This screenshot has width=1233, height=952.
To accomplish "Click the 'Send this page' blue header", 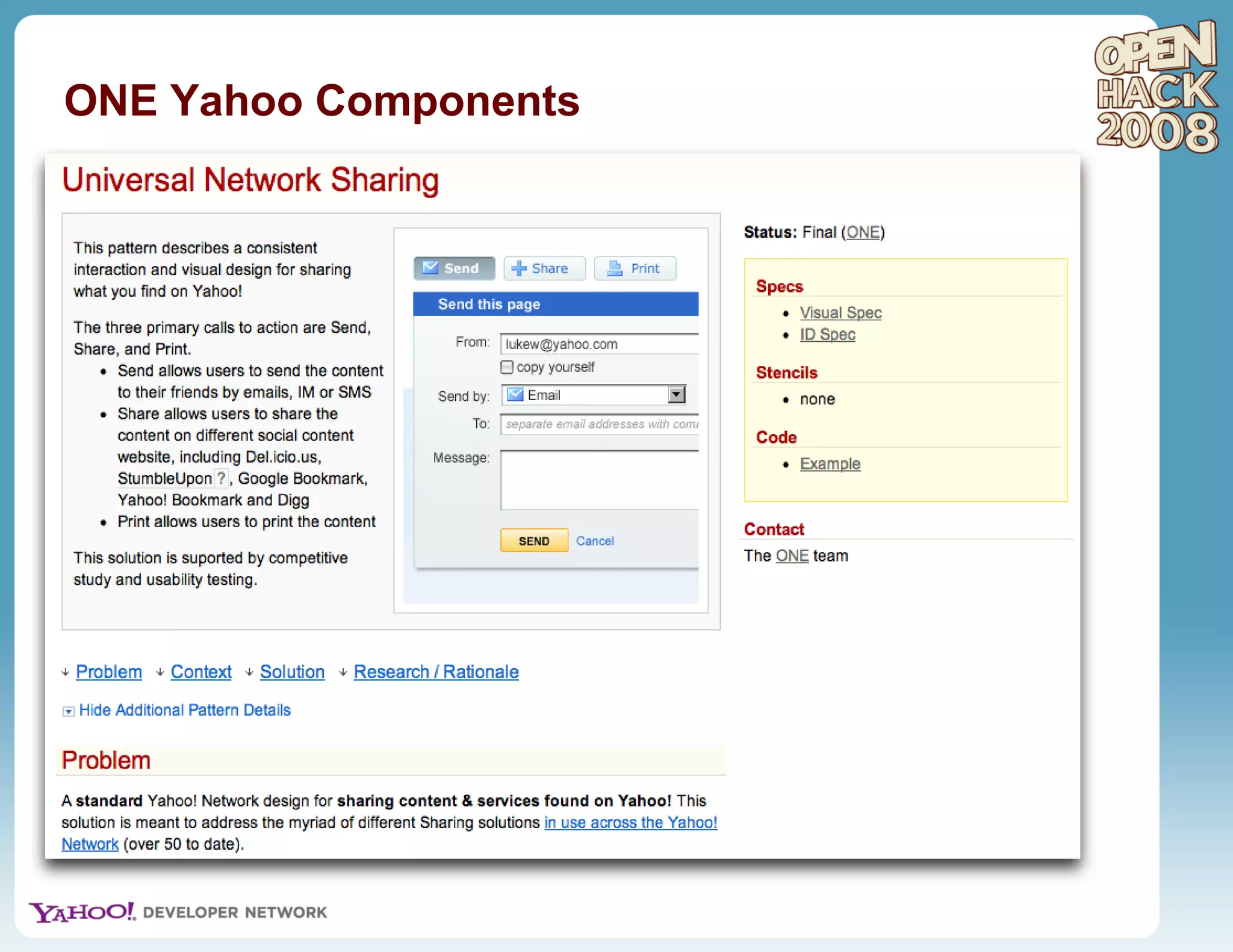I will click(x=556, y=304).
